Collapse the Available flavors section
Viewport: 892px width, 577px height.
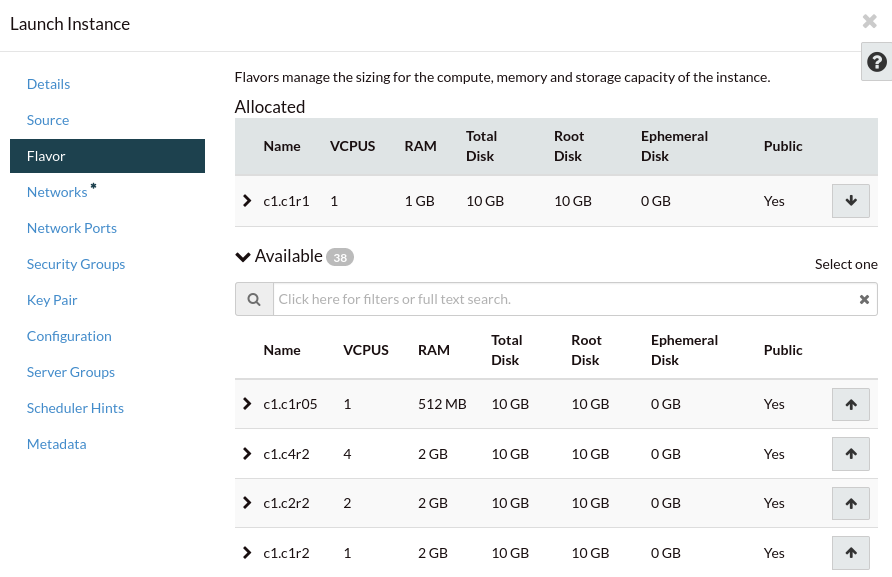pos(243,257)
